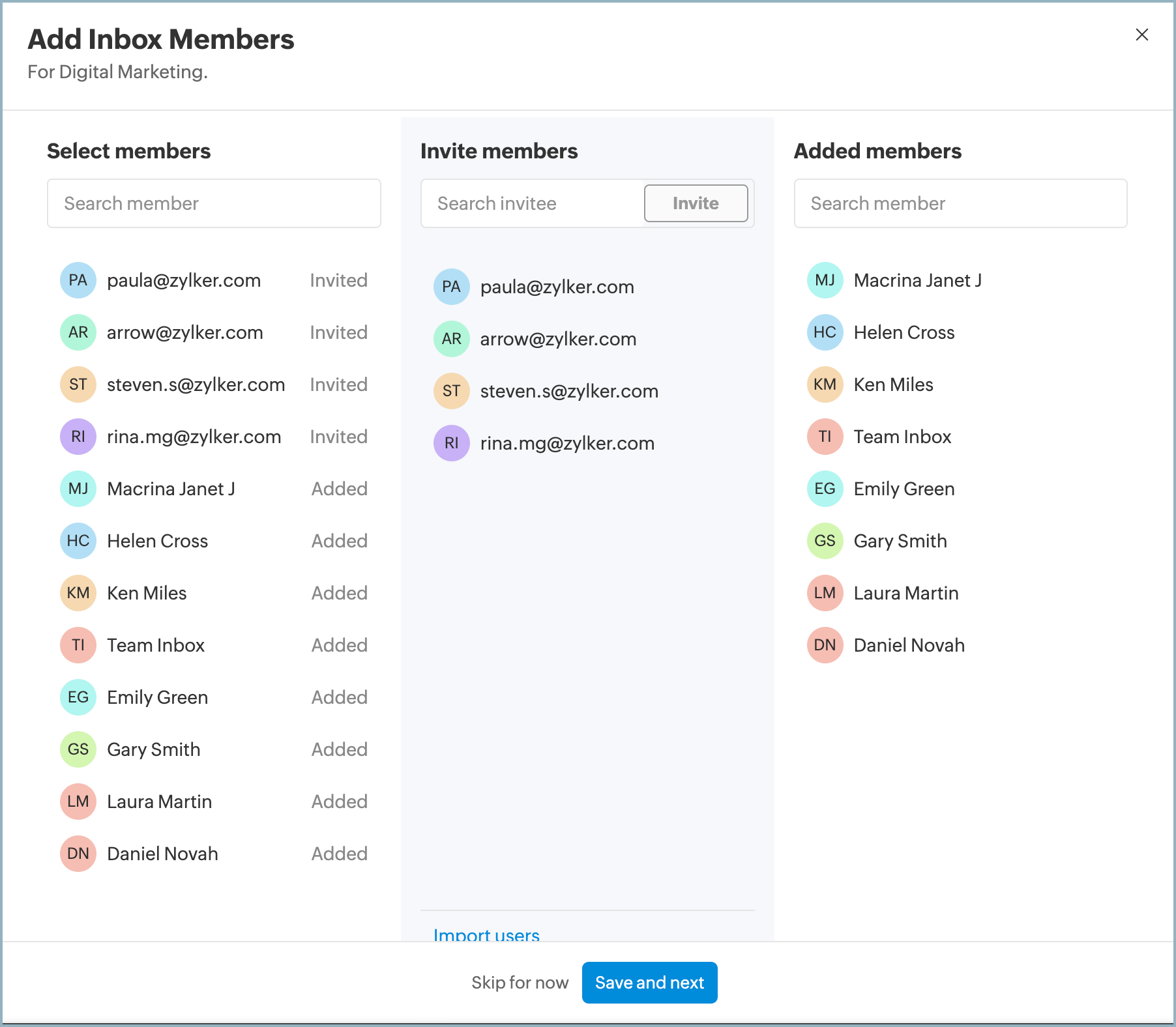This screenshot has width=1176, height=1027.
Task: Click the AR avatar in Invite members column
Action: [x=451, y=339]
